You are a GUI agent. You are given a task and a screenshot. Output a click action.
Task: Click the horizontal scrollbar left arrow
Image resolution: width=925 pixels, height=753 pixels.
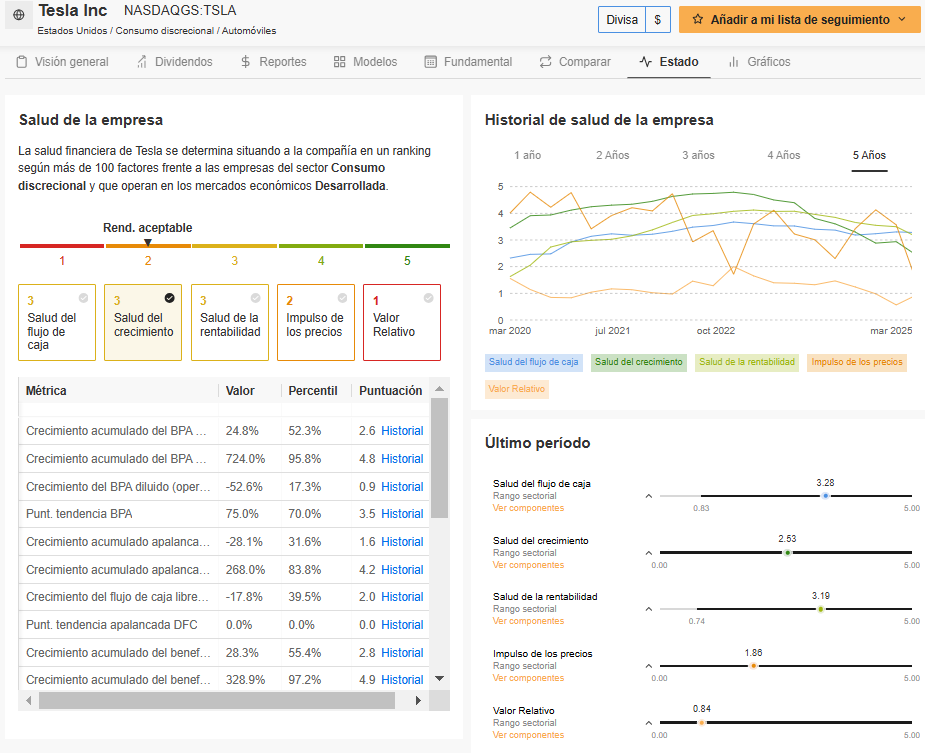click(x=29, y=700)
